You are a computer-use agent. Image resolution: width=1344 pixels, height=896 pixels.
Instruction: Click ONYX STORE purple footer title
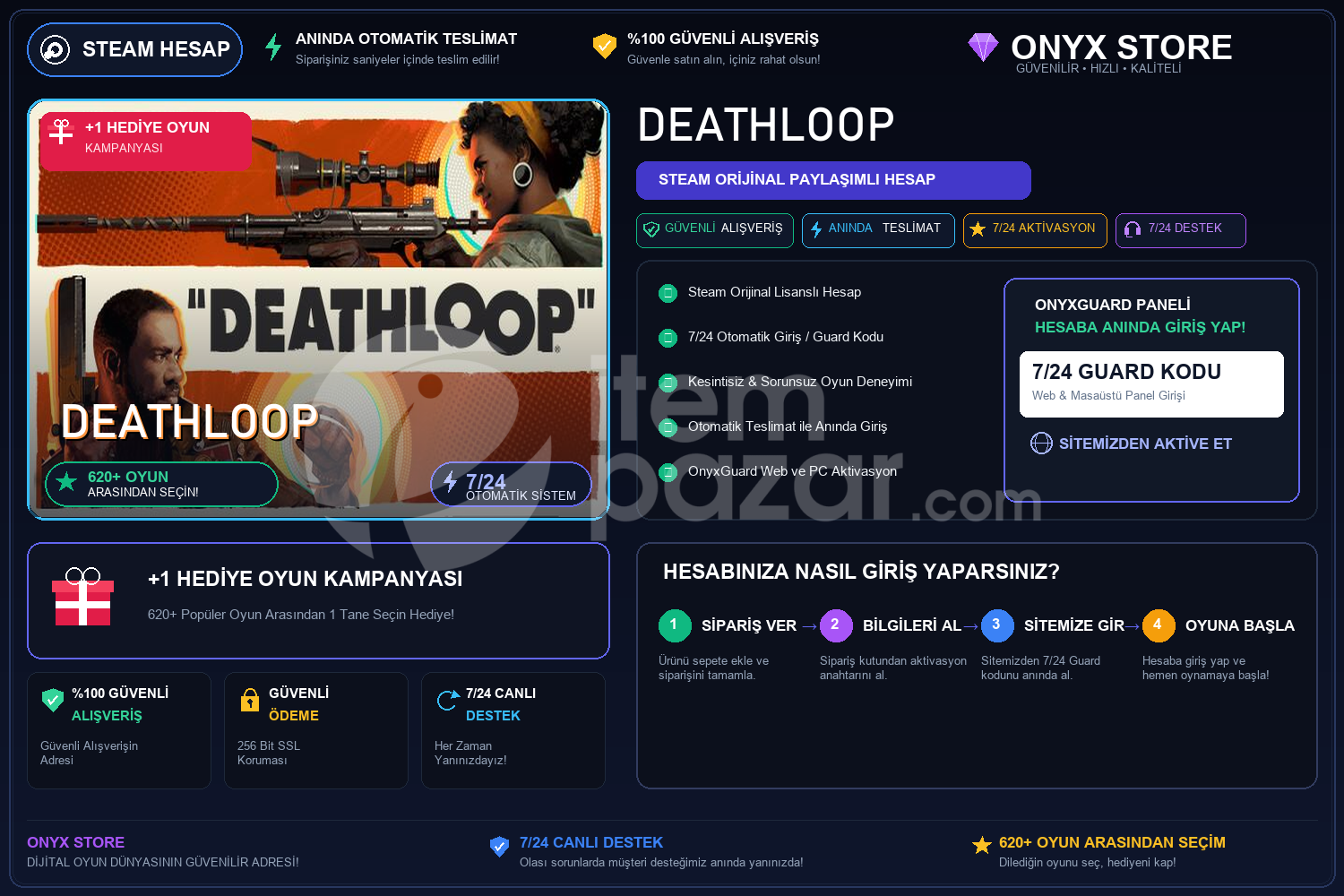point(76,842)
